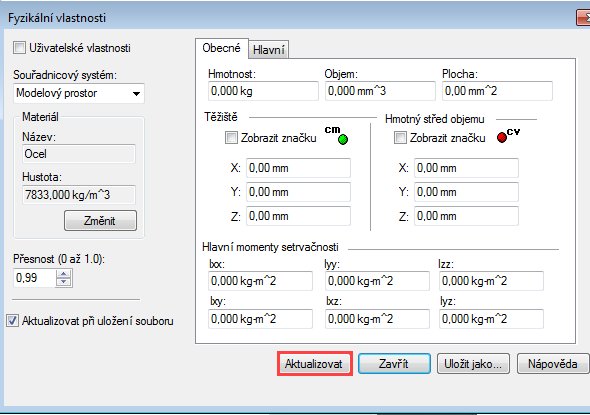Click the green cm center-of-mass marker icon
590x415 pixels.
(x=343, y=140)
